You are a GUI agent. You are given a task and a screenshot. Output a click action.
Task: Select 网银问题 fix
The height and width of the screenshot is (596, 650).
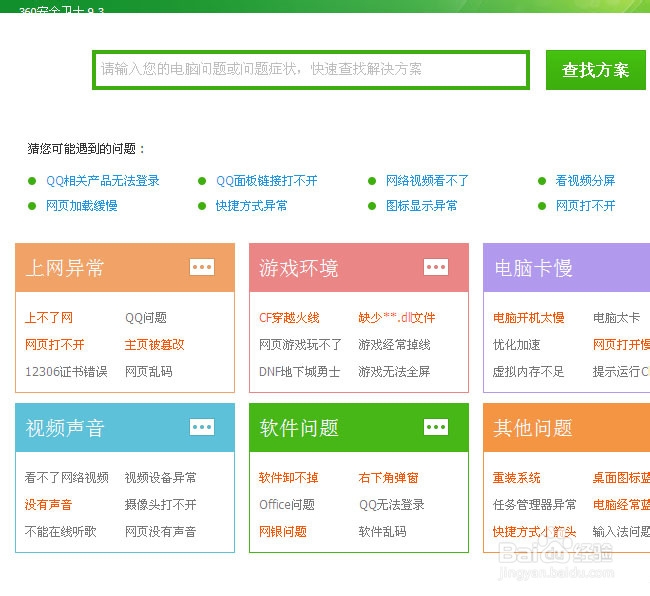pos(283,532)
